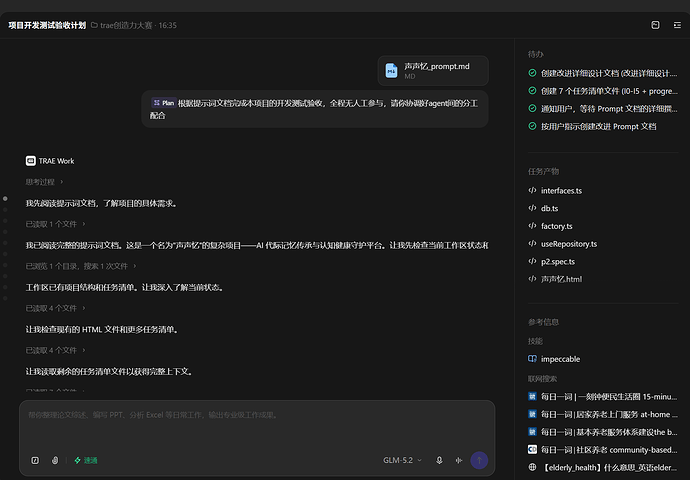Click the checkmark for 按用户指示创建改进 Prompt 文档
Image resolution: width=690 pixels, height=480 pixels.
click(x=532, y=126)
